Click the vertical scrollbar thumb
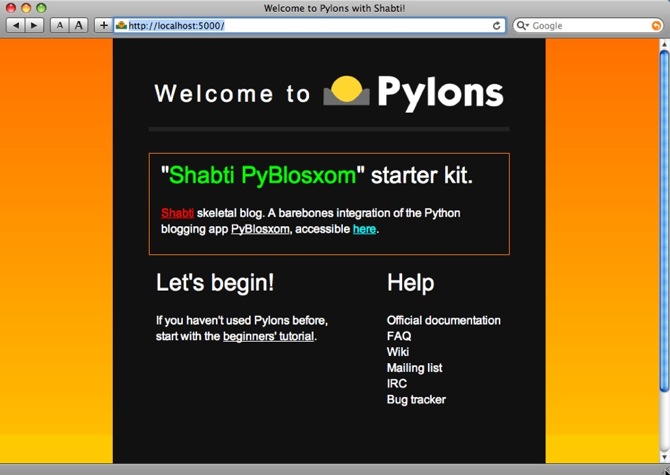Screen dimensions: 670x475 tap(664, 220)
